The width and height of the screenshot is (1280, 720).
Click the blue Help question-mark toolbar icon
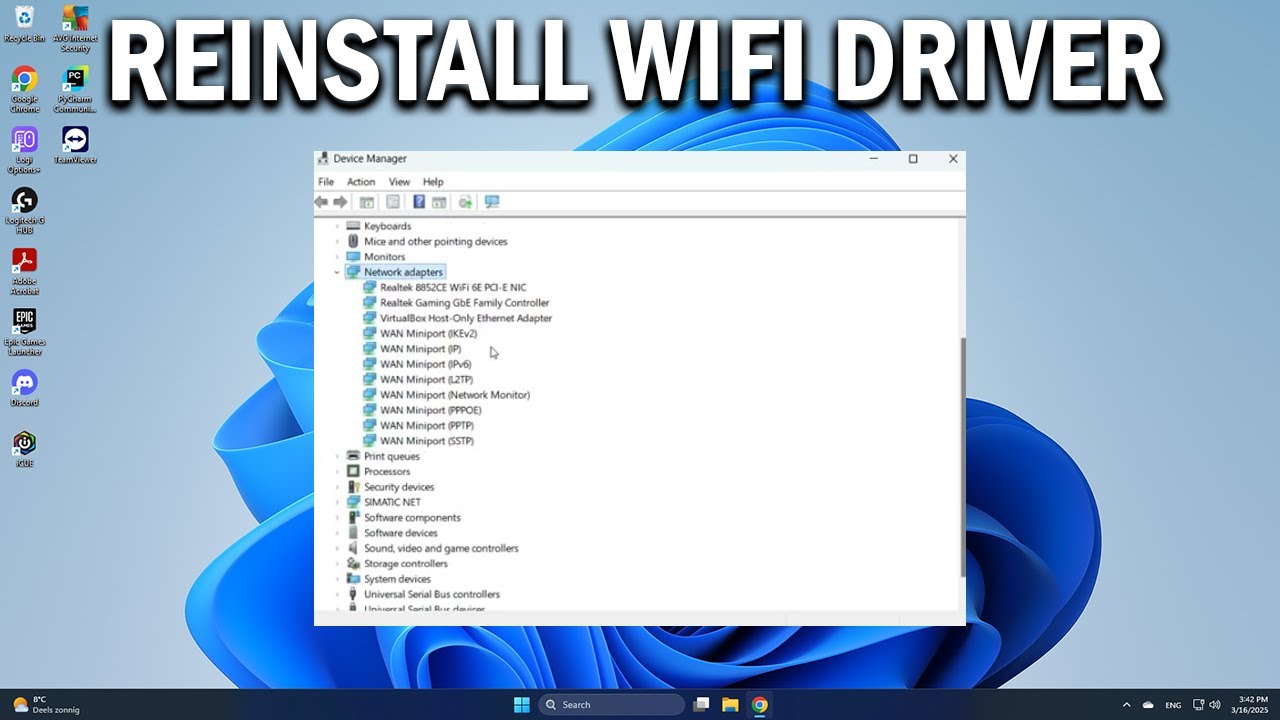click(x=419, y=202)
